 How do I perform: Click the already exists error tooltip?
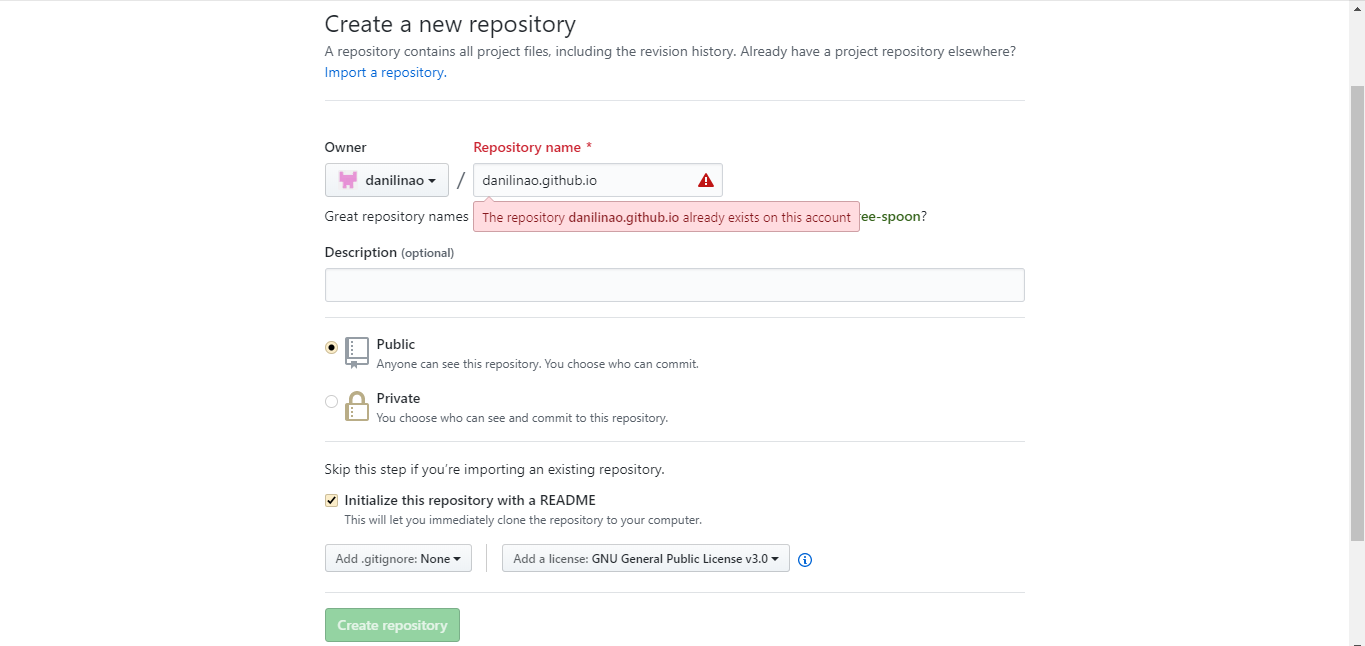pyautogui.click(x=666, y=217)
